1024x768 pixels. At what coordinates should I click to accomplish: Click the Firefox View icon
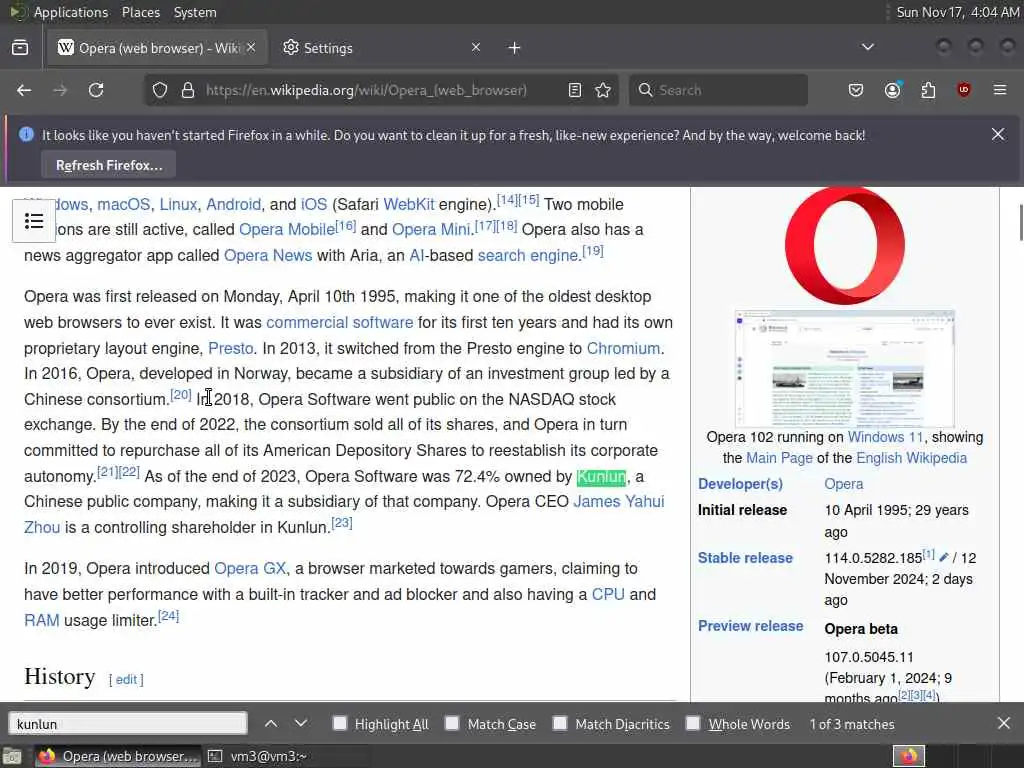point(20,48)
